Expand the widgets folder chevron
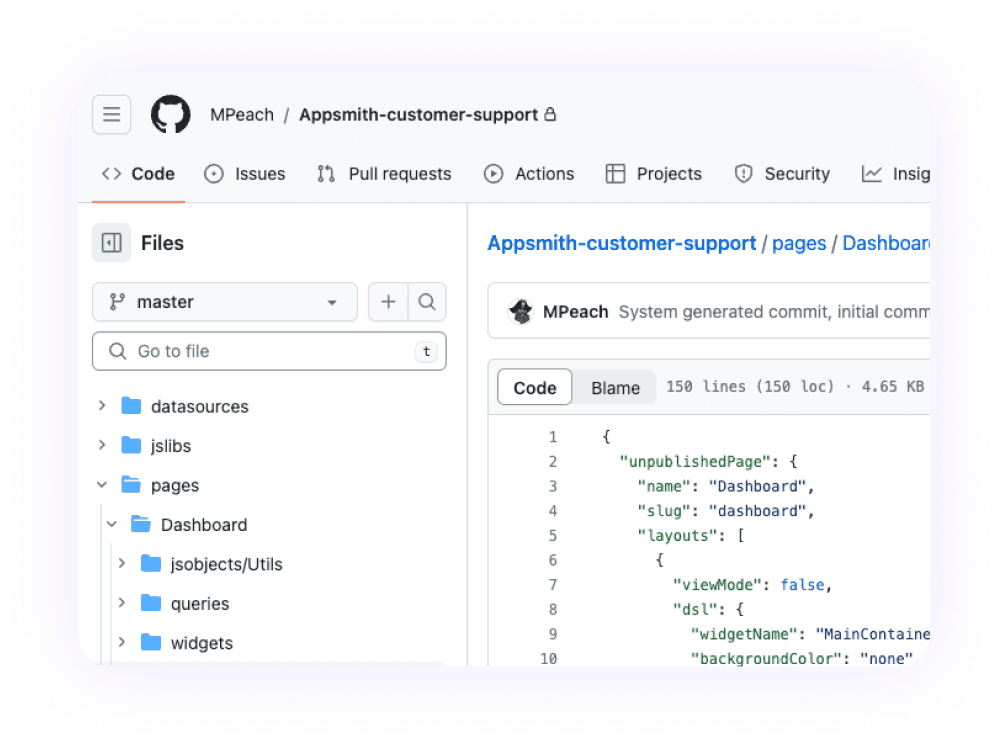 pos(122,643)
